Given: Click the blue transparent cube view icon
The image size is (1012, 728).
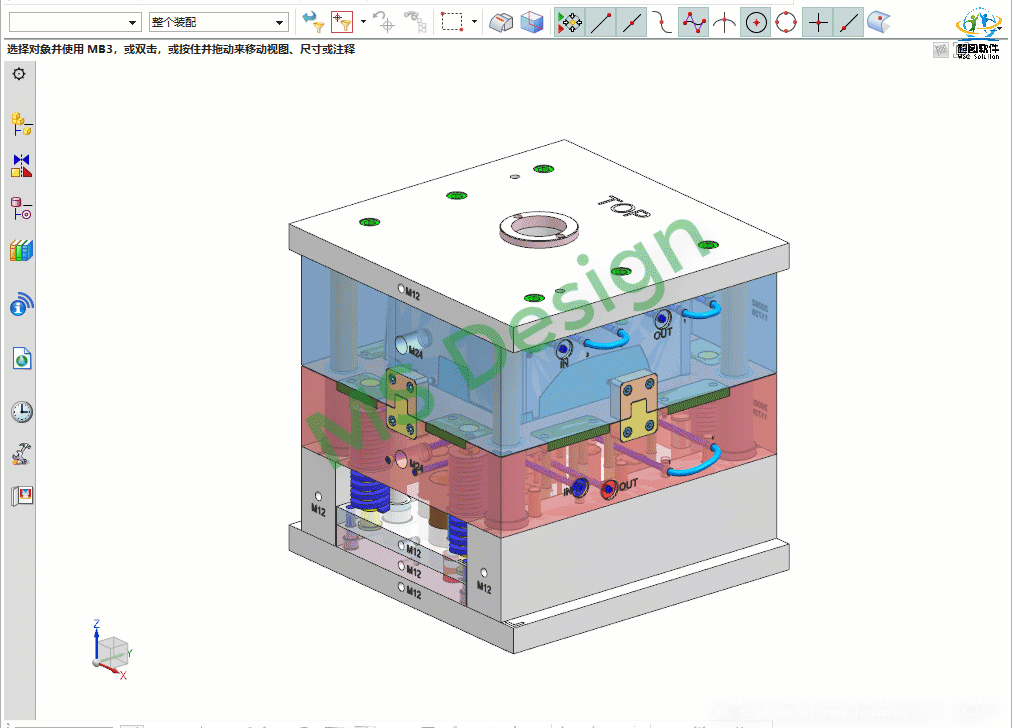Looking at the screenshot, I should point(532,22).
